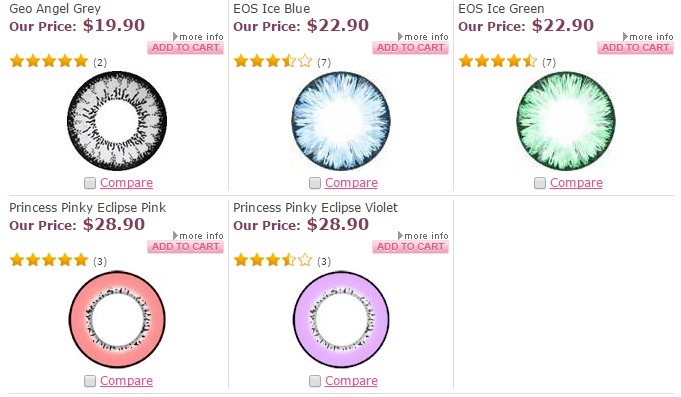Open the Princess Pinky Eclipse Pink lens image
This screenshot has width=681, height=397.
point(117,319)
